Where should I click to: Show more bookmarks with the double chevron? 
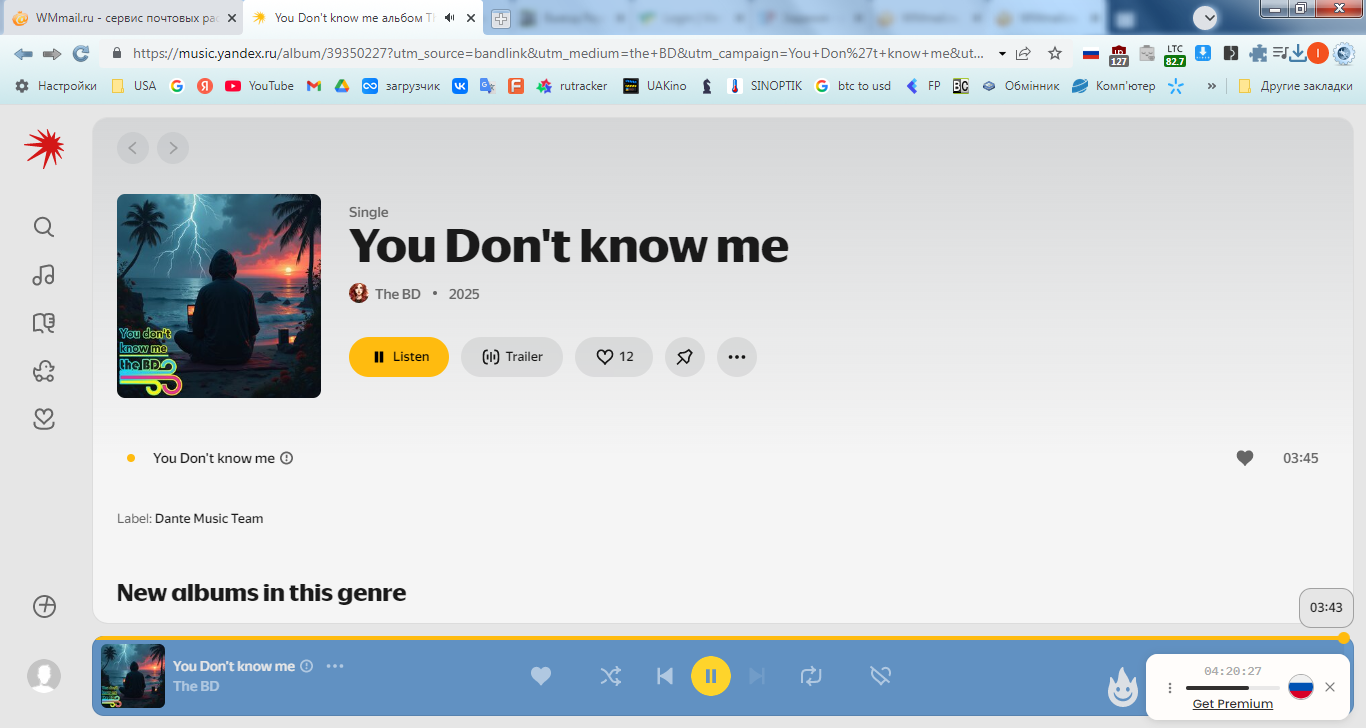[1212, 86]
